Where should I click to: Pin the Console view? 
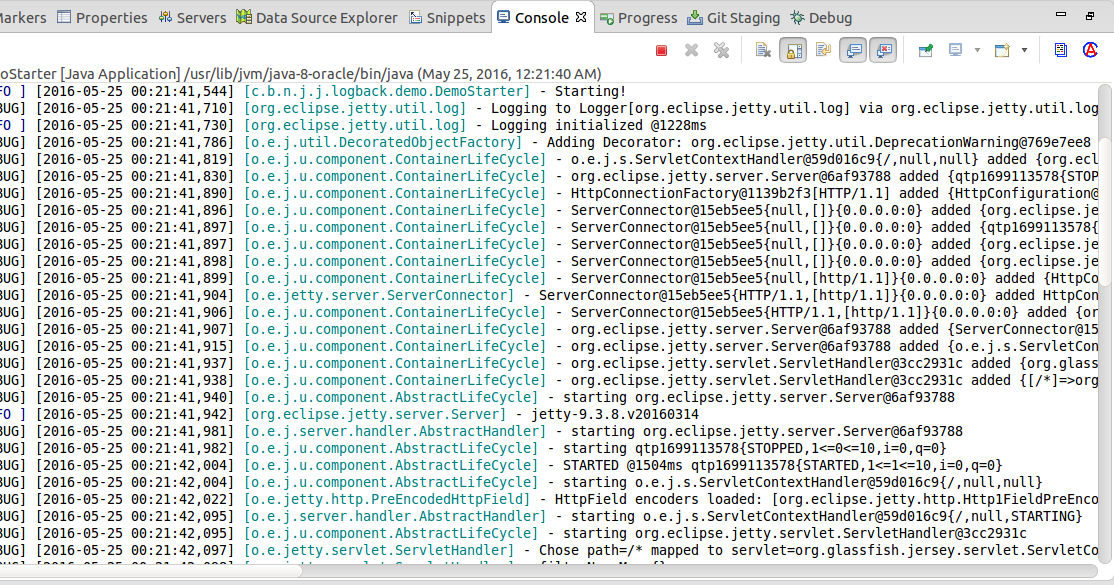coord(924,50)
